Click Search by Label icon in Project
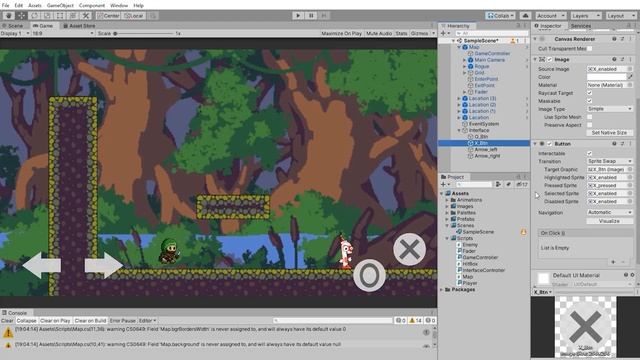 [509, 184]
